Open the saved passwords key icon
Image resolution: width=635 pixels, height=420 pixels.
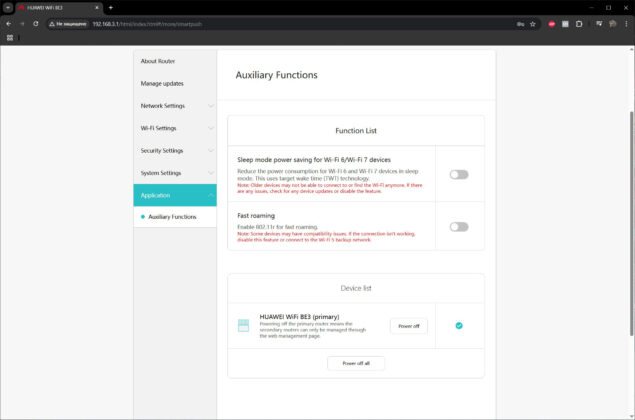click(x=520, y=24)
